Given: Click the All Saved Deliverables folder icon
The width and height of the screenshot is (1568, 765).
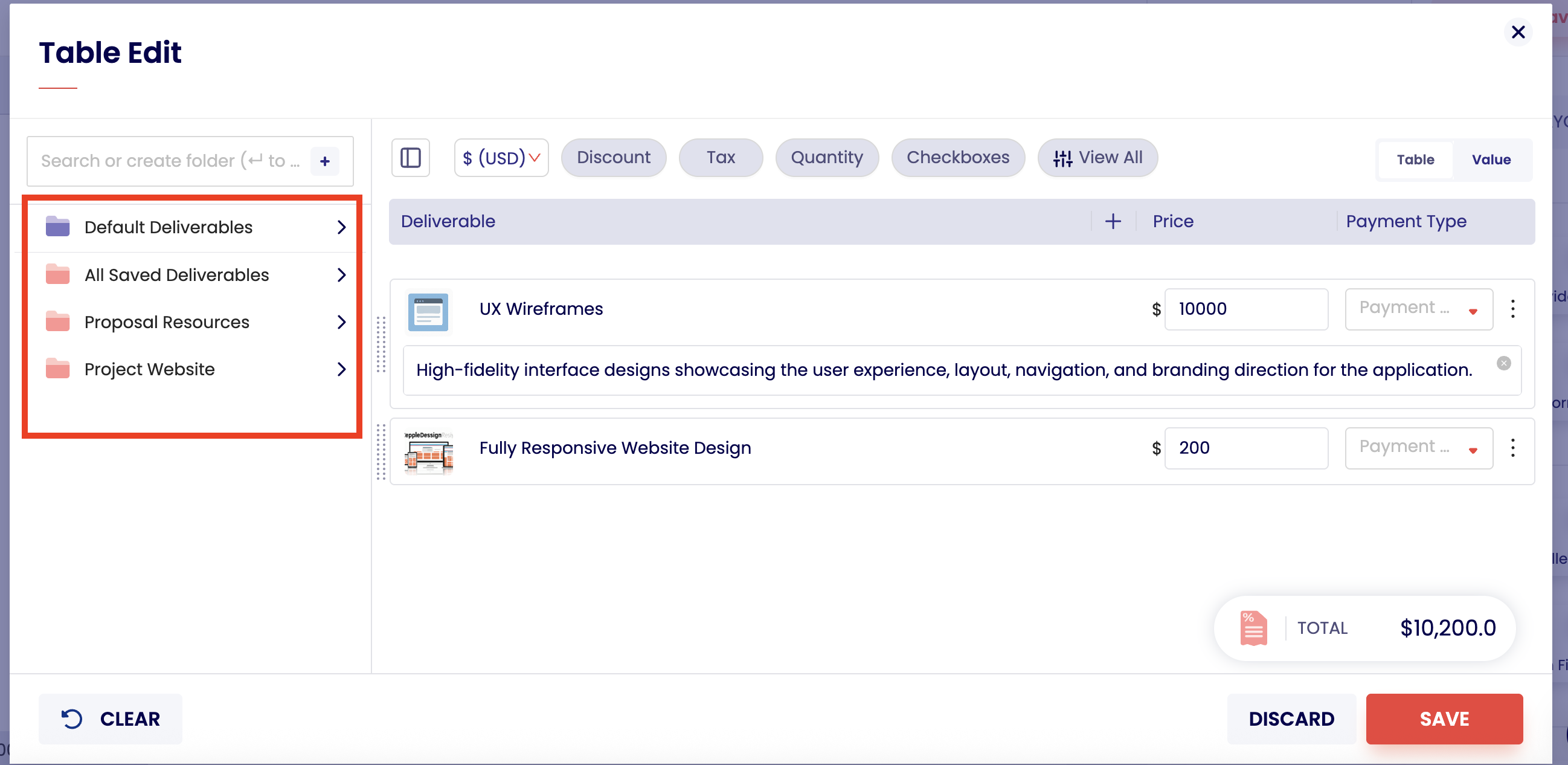Looking at the screenshot, I should [58, 275].
